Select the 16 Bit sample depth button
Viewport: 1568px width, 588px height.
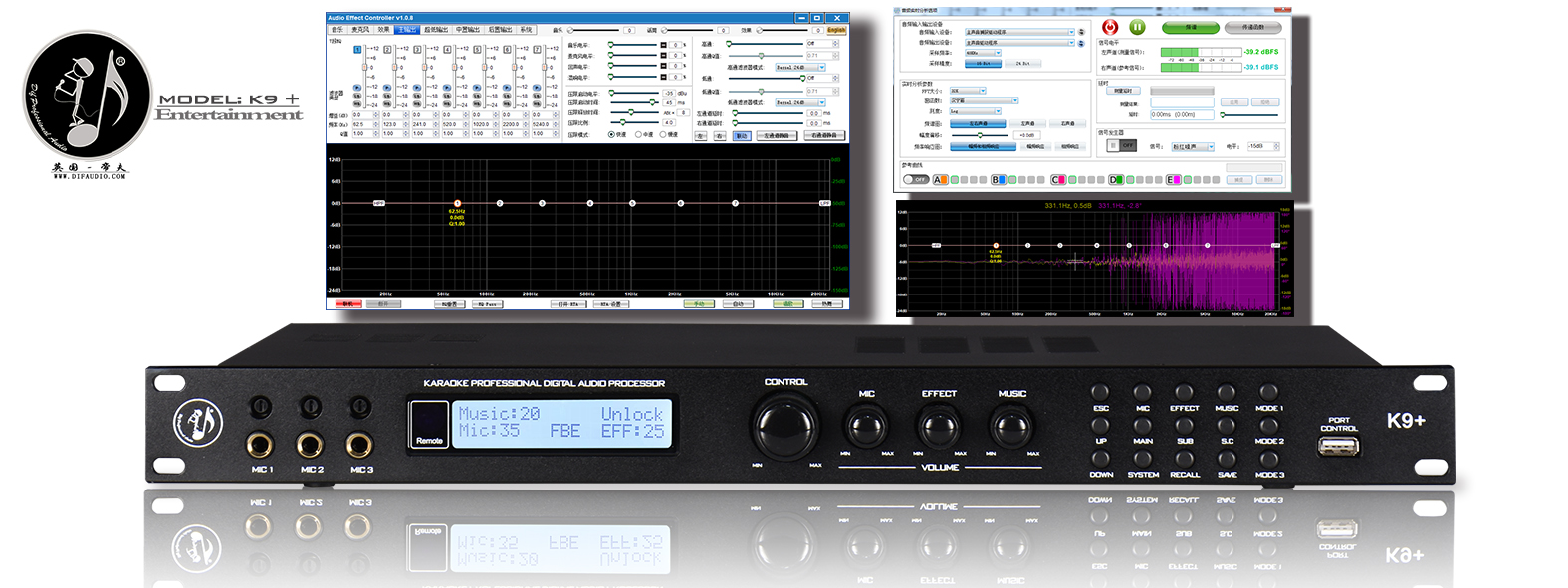pos(983,64)
